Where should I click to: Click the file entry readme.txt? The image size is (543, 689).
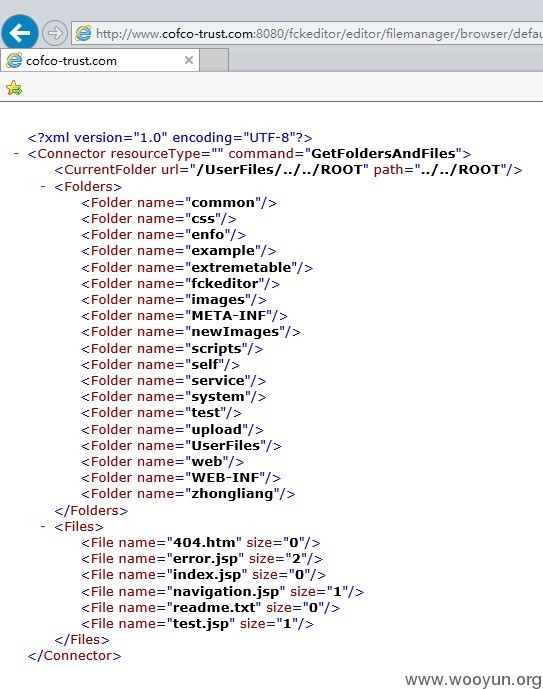coord(210,608)
